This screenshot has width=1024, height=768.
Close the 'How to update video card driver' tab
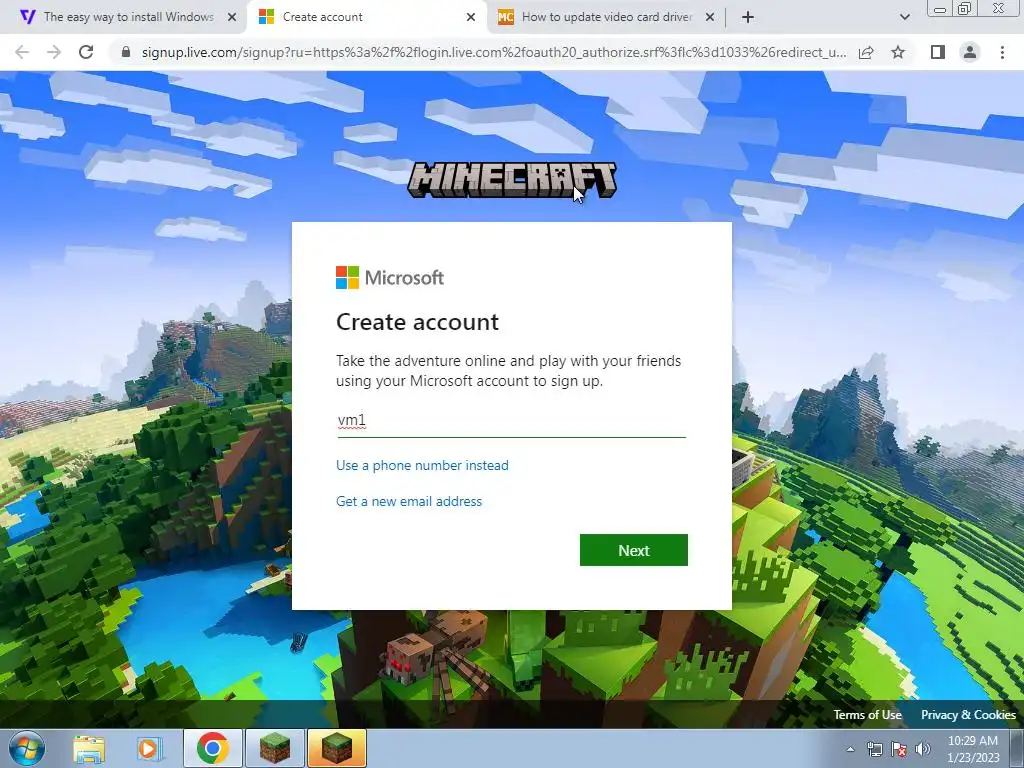tap(710, 17)
